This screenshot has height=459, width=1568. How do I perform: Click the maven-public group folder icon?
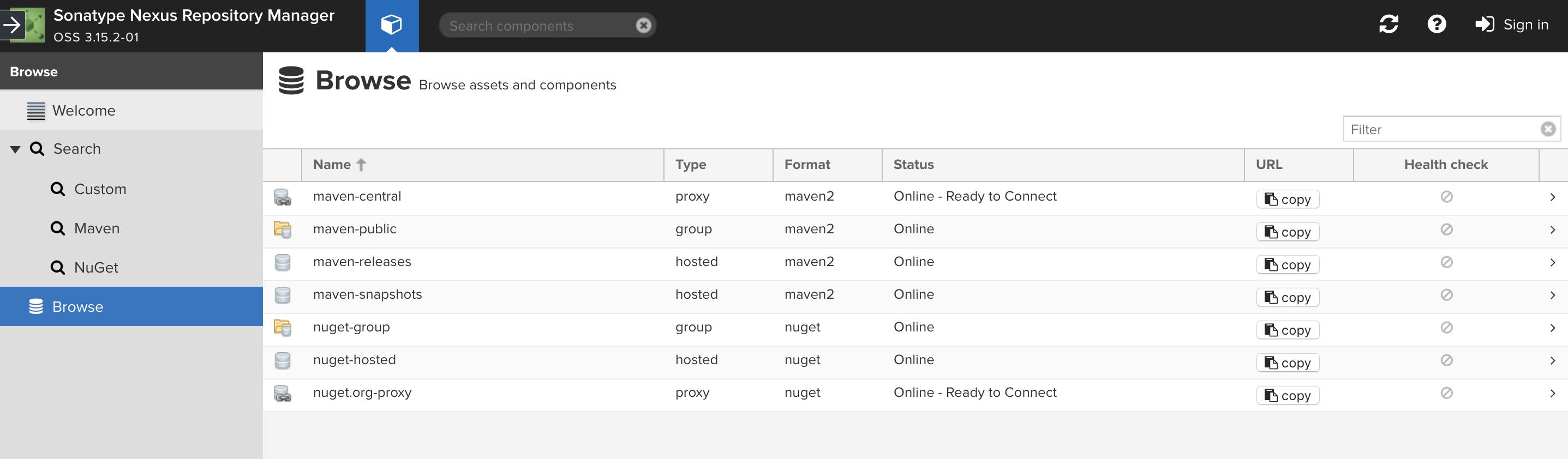tap(283, 229)
